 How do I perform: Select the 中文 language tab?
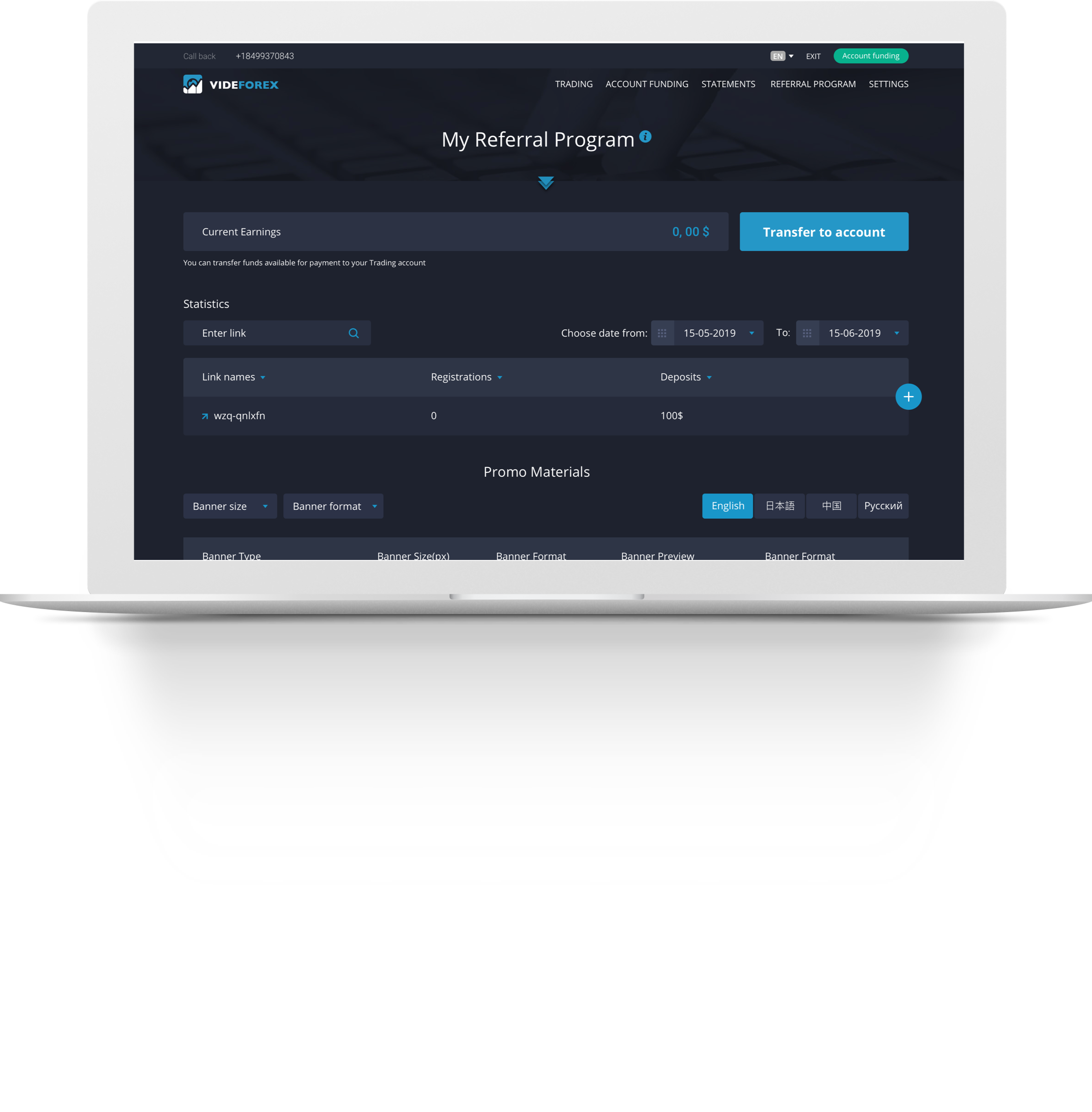tap(830, 505)
